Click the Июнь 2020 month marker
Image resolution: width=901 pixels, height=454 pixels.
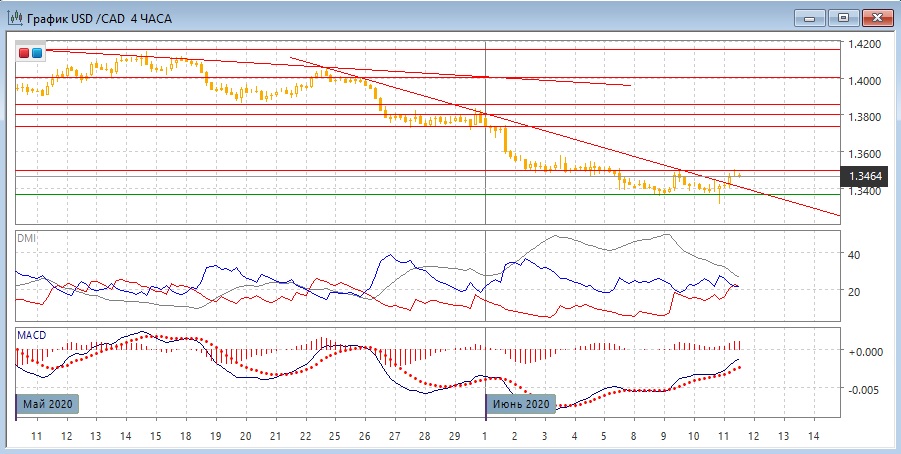pyautogui.click(x=519, y=404)
